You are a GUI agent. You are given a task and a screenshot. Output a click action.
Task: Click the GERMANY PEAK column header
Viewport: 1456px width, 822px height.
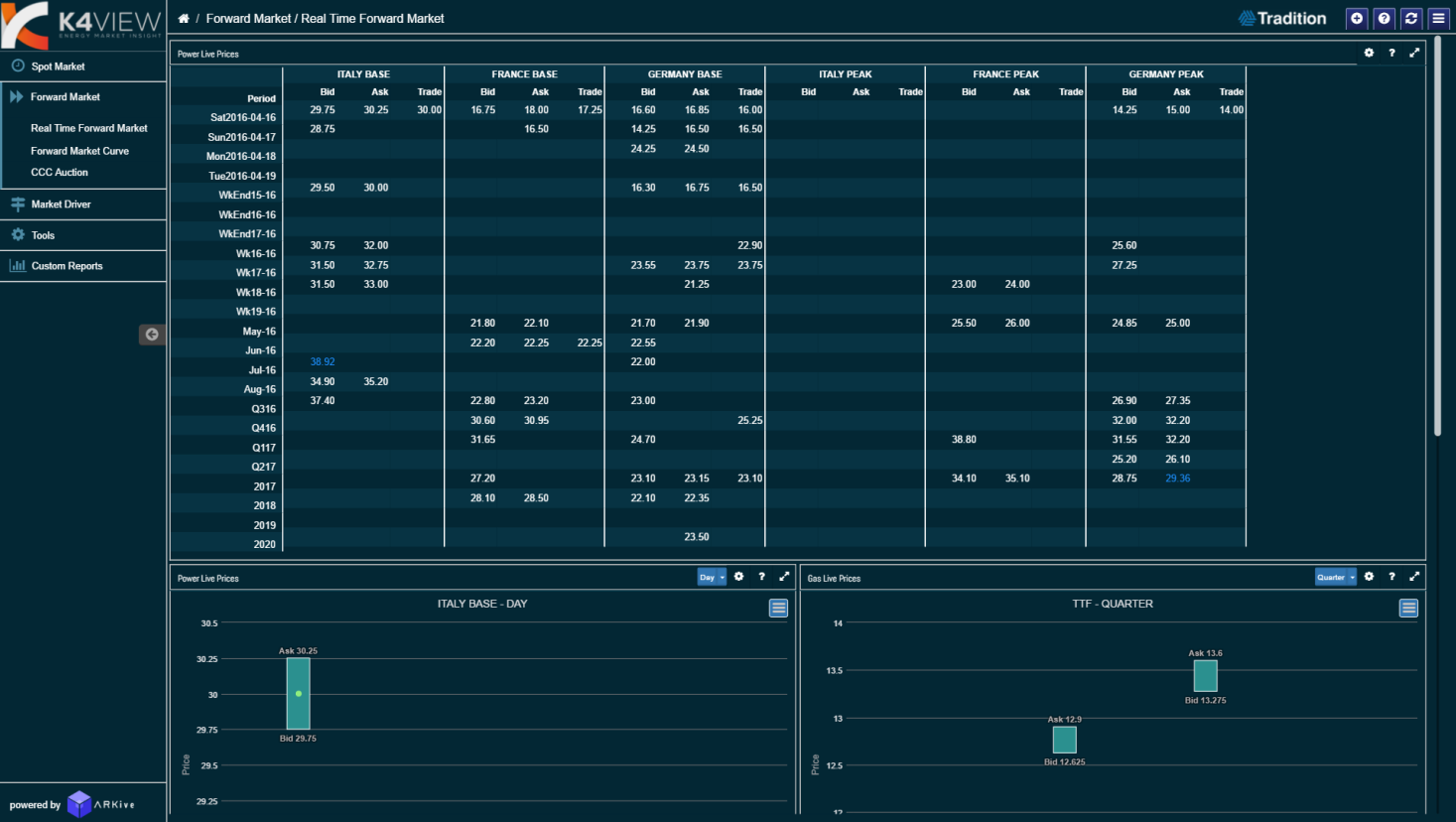1166,74
